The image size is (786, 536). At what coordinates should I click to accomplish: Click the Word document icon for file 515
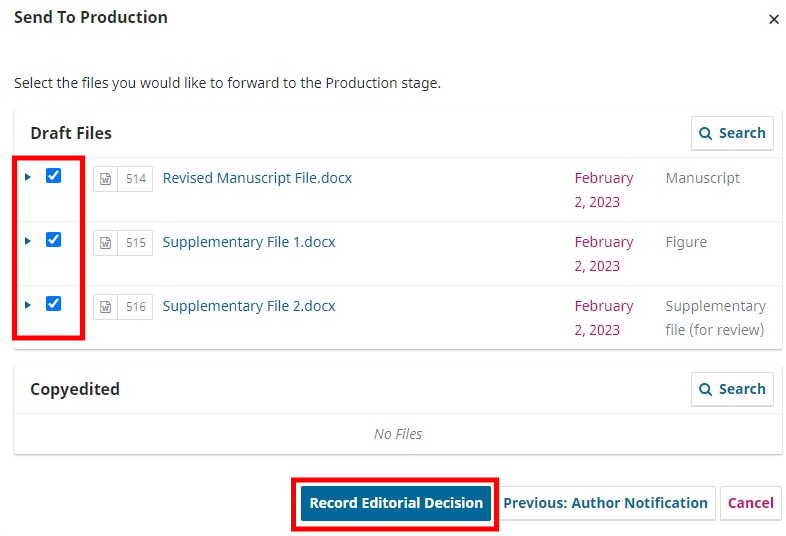(x=105, y=243)
